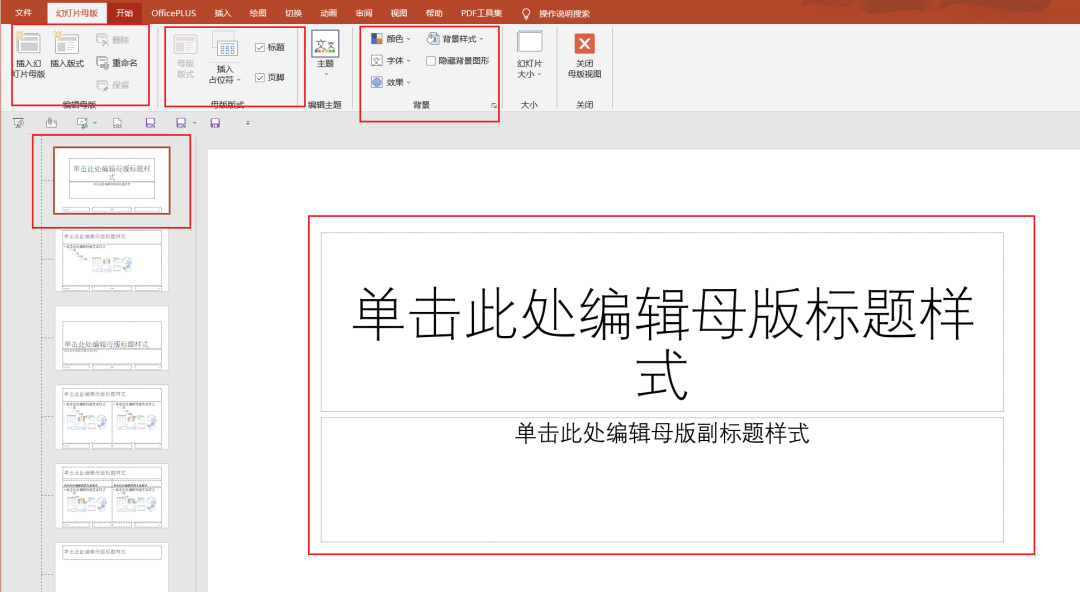The height and width of the screenshot is (592, 1080).
Task: Select the first slide master thumbnail
Action: point(113,180)
